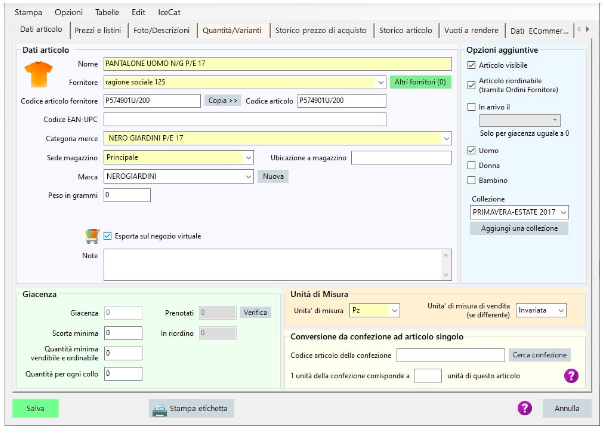
Task: Enable the In arrivo il checkbox
Action: point(471,107)
